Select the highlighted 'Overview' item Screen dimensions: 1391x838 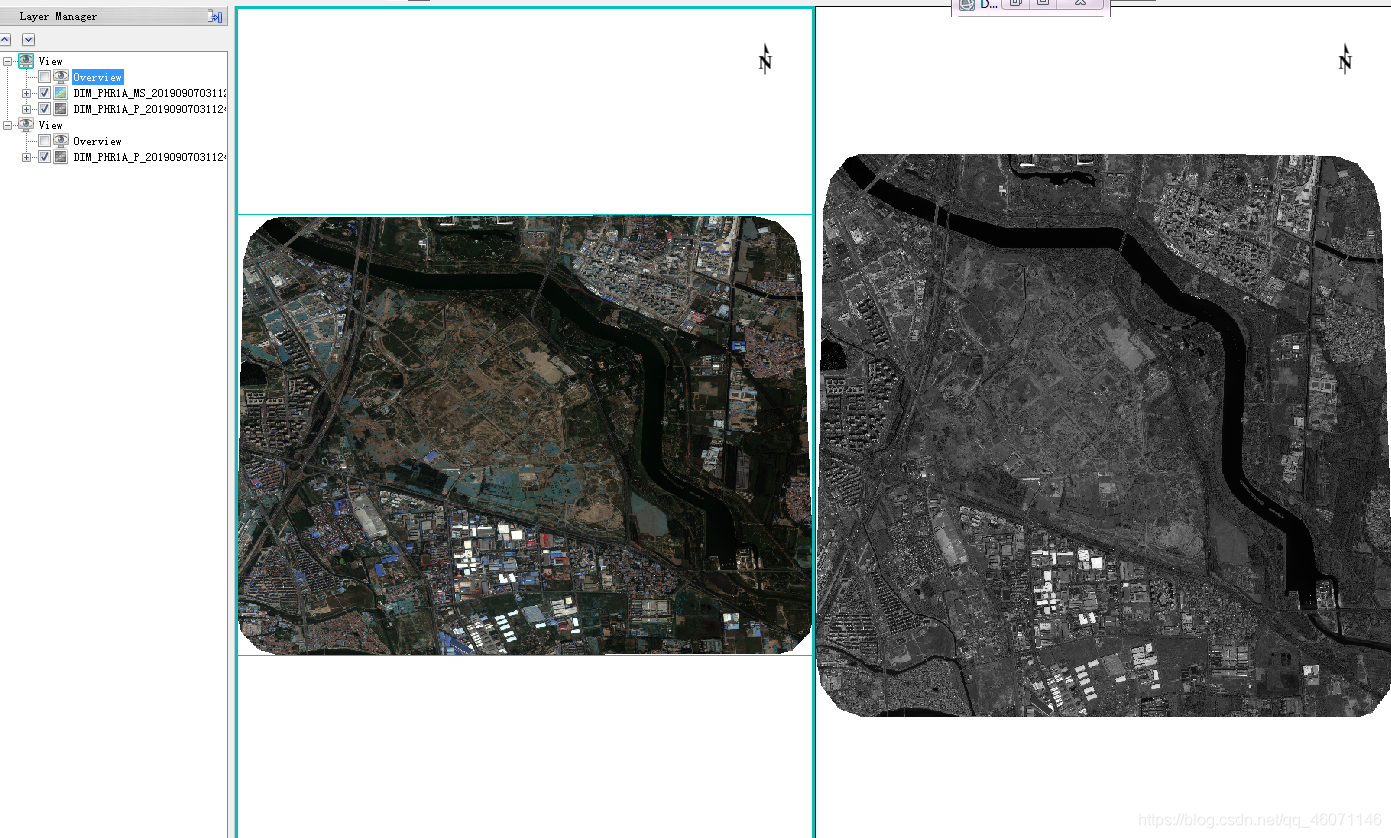coord(97,77)
